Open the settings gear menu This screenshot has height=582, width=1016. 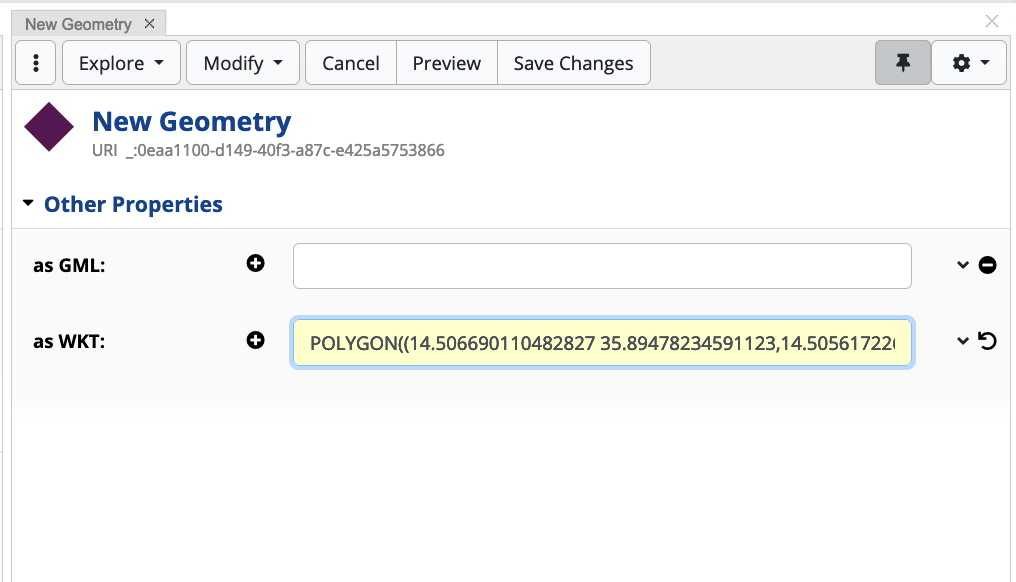click(x=968, y=62)
